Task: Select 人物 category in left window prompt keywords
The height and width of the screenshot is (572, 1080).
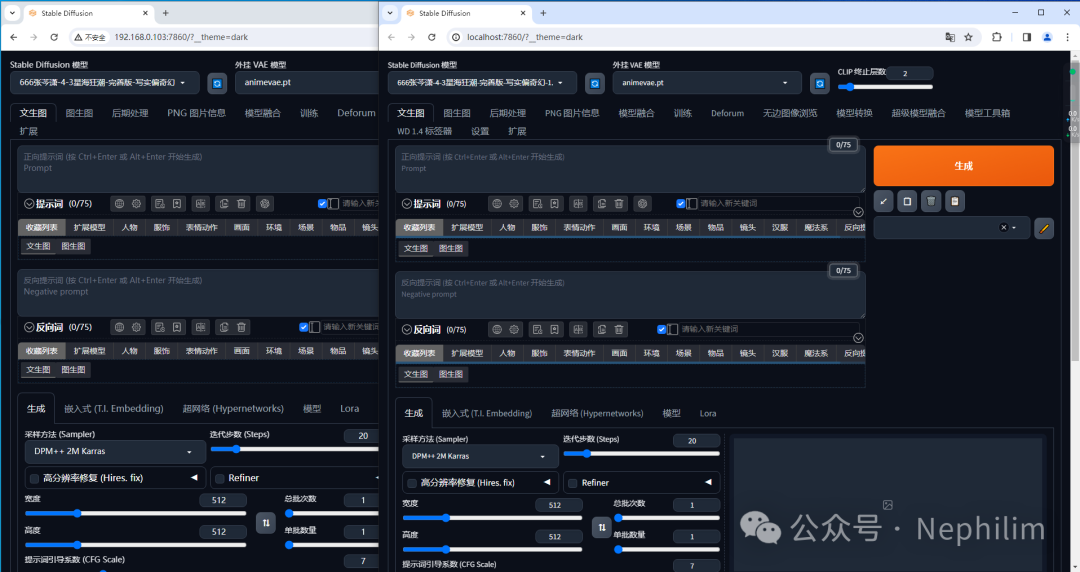Action: point(129,227)
